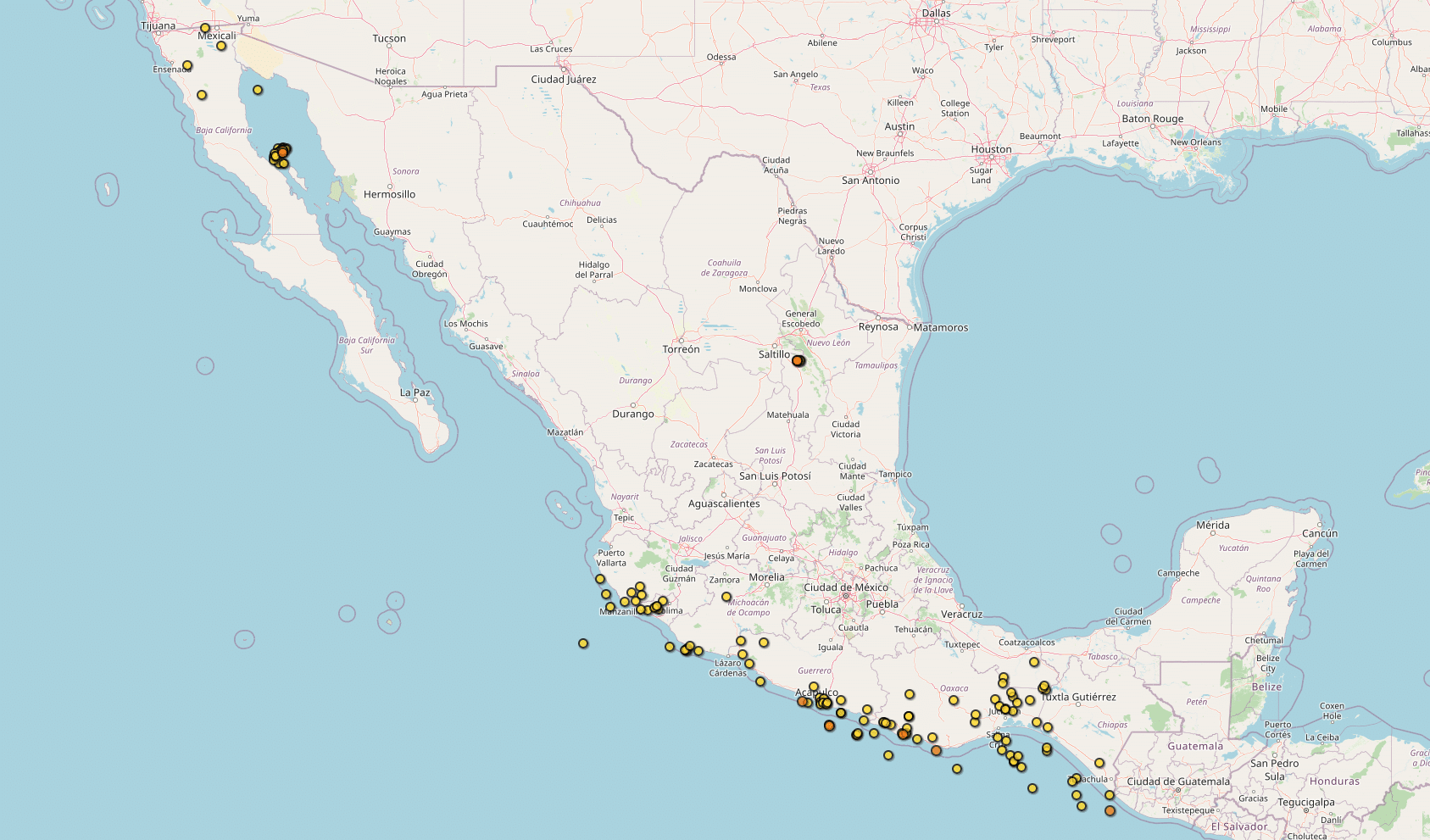The height and width of the screenshot is (840, 1430).
Task: Select the Guaymas label
Action: pyautogui.click(x=392, y=231)
